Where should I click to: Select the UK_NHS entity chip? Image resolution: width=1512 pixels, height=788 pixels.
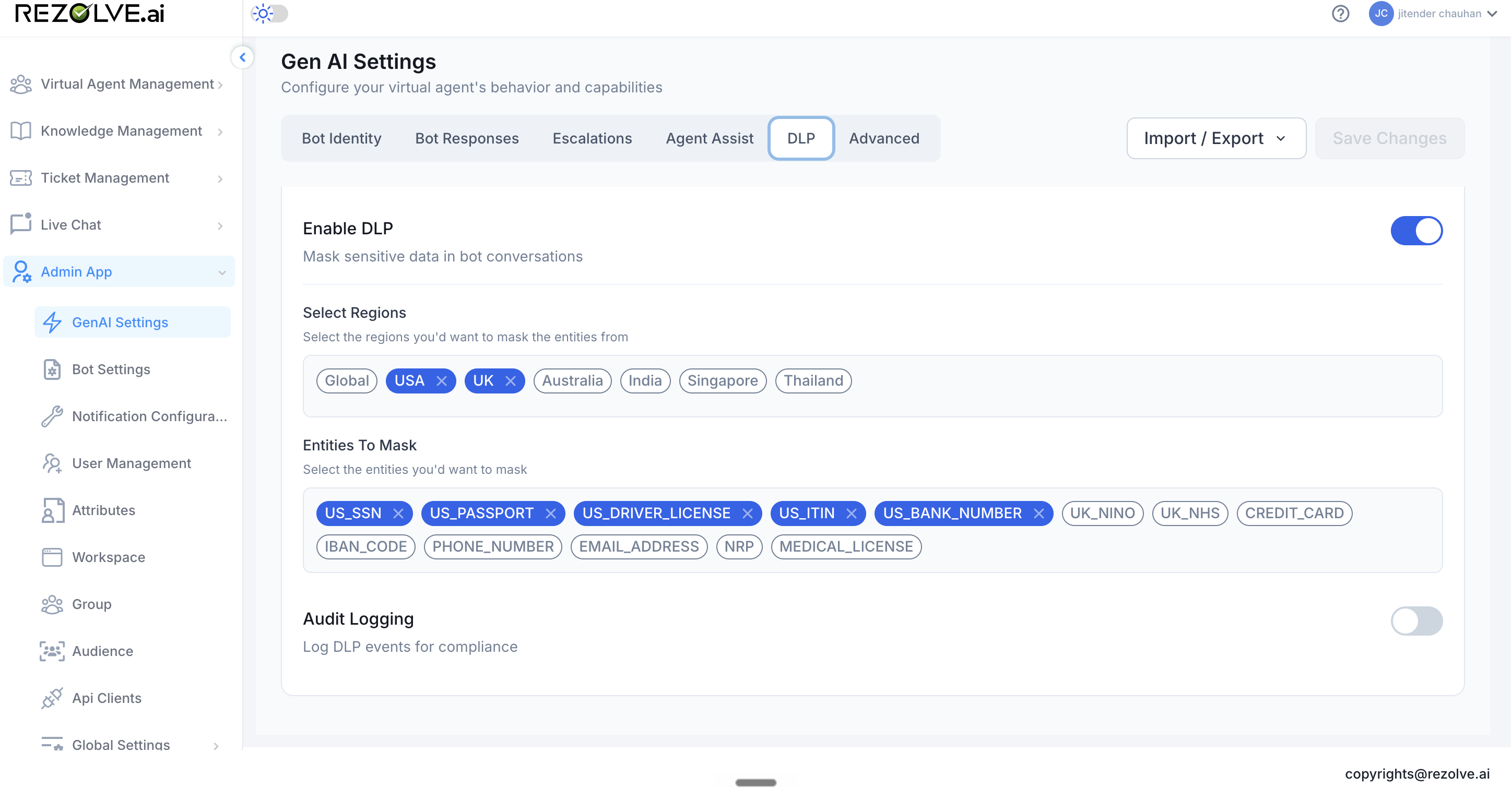tap(1190, 514)
